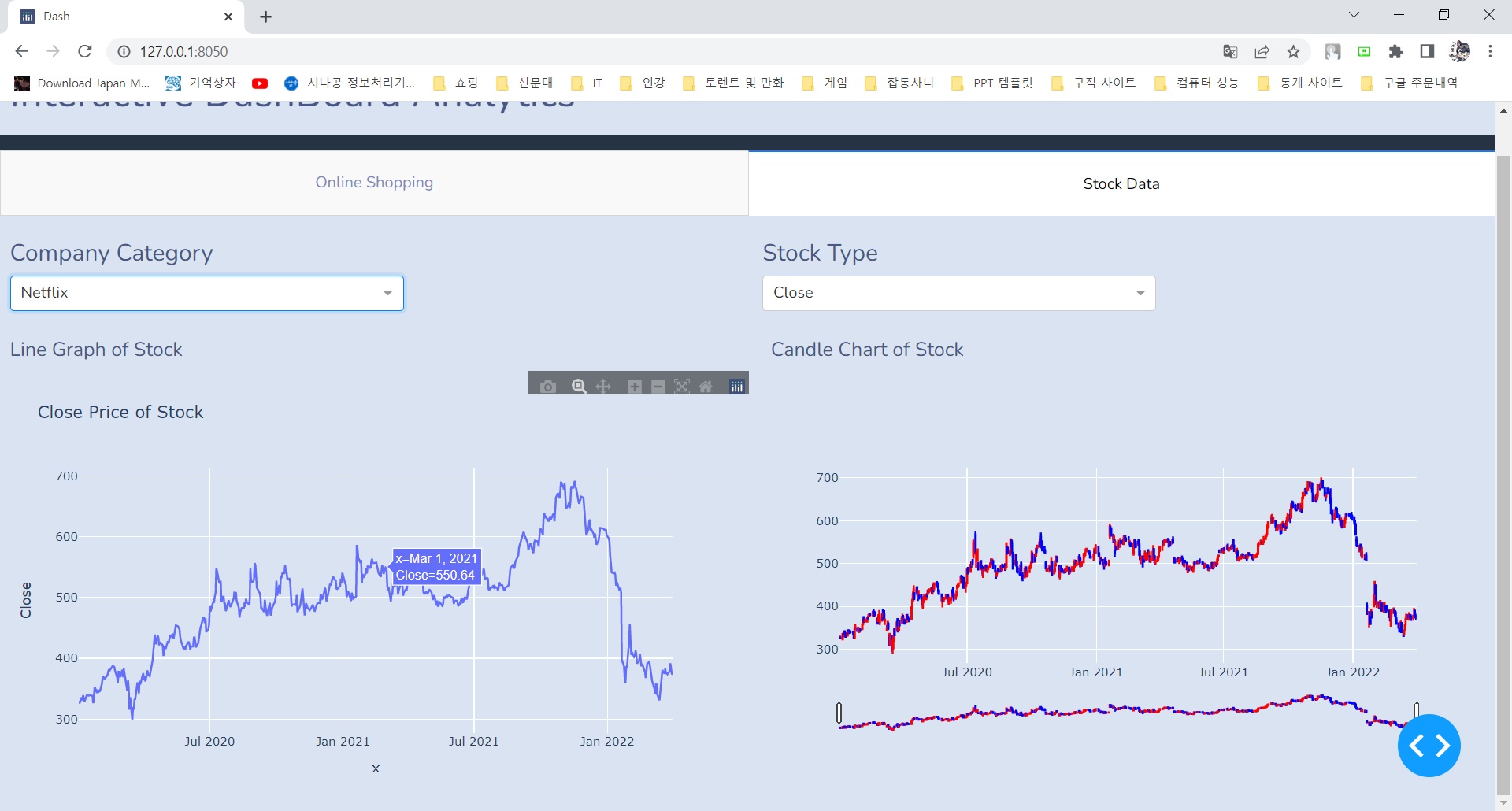Open the Chrome three-dot menu
Viewport: 1512px width, 811px height.
pyautogui.click(x=1490, y=51)
